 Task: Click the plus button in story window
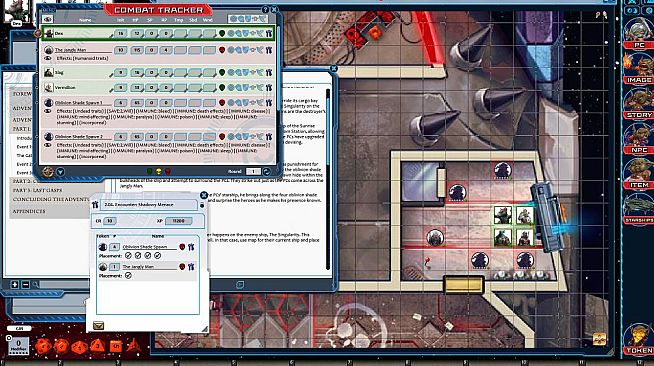[x=15, y=285]
